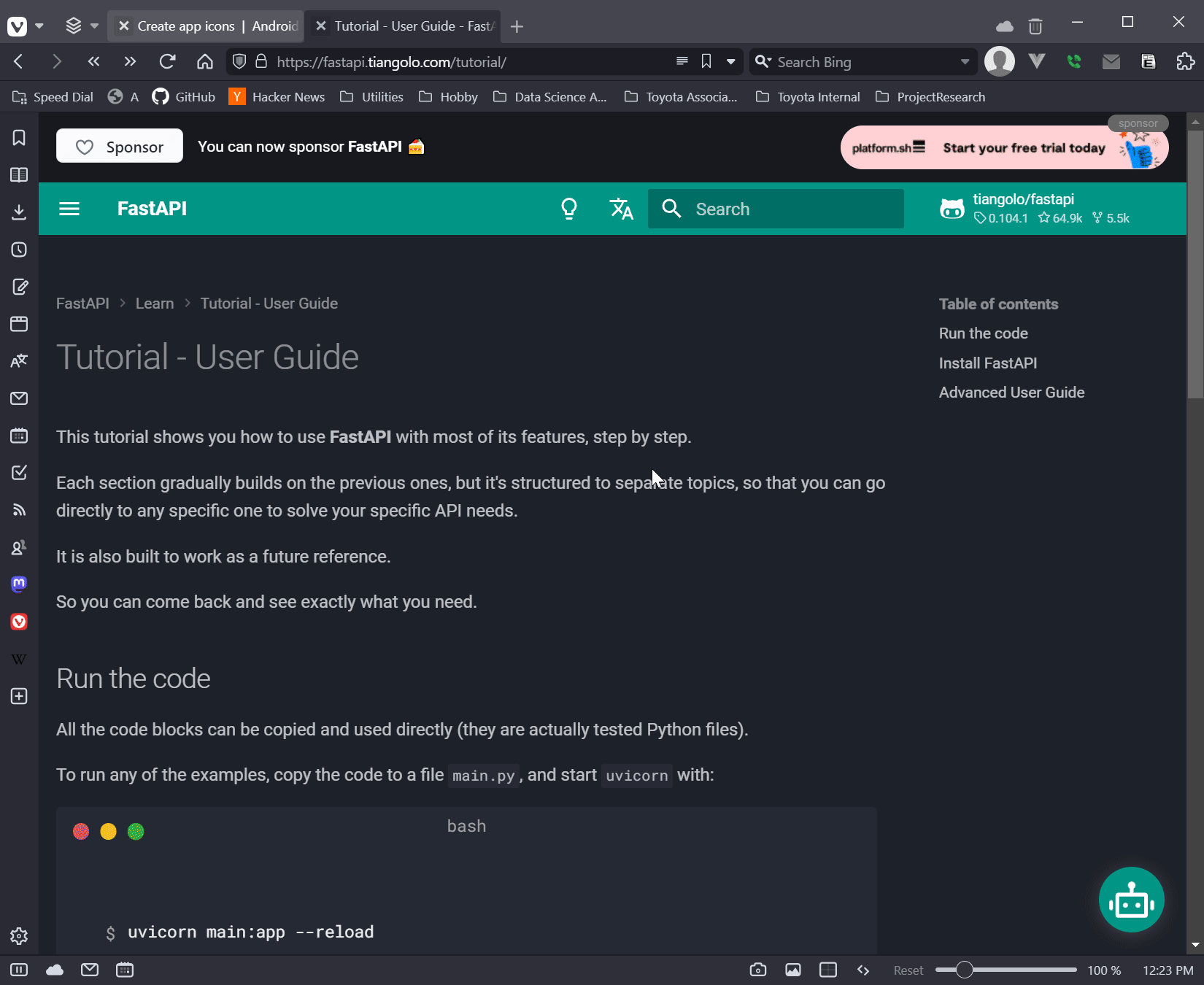Open the Notes panel
Image resolution: width=1204 pixels, height=985 pixels.
(19, 287)
